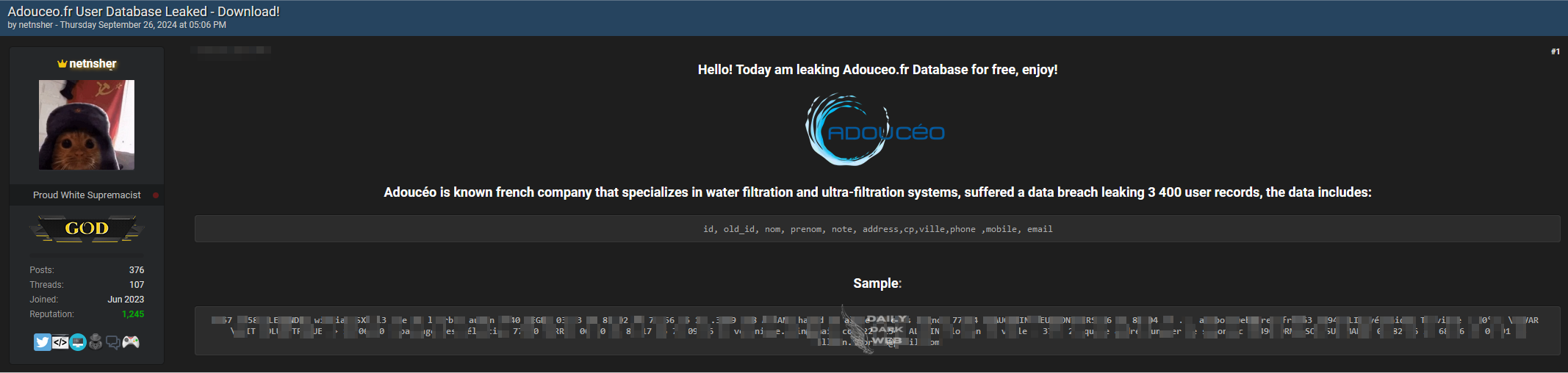Click the posts count 376
The height and width of the screenshot is (373, 1568).
point(137,270)
